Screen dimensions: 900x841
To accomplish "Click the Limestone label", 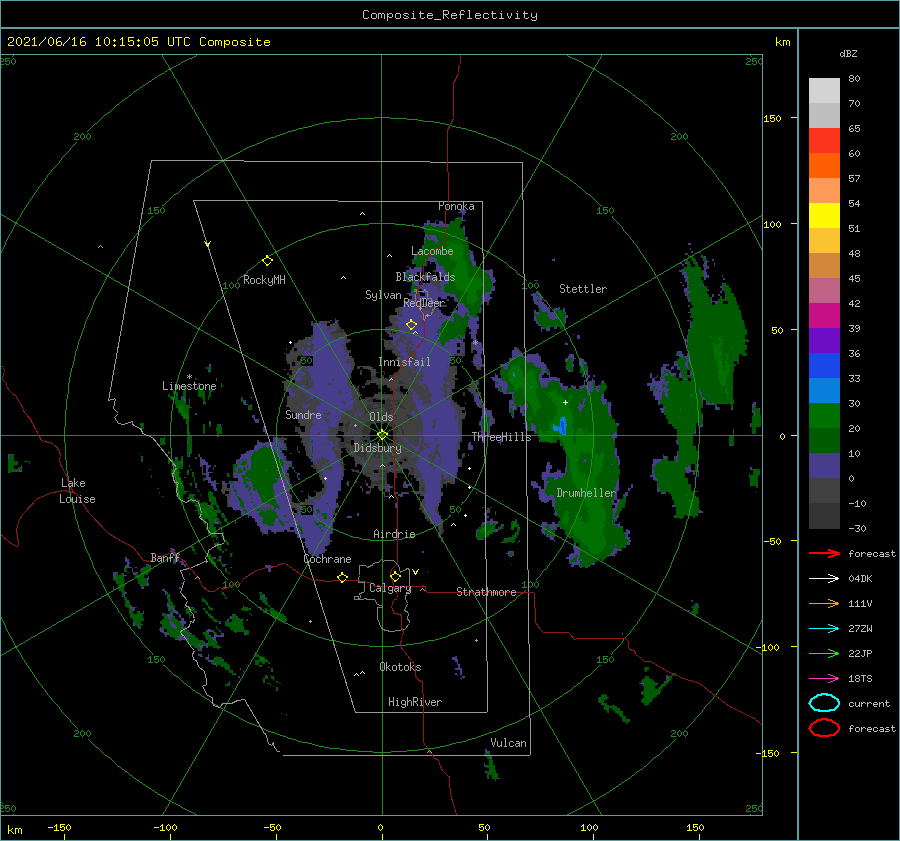I will point(189,386).
